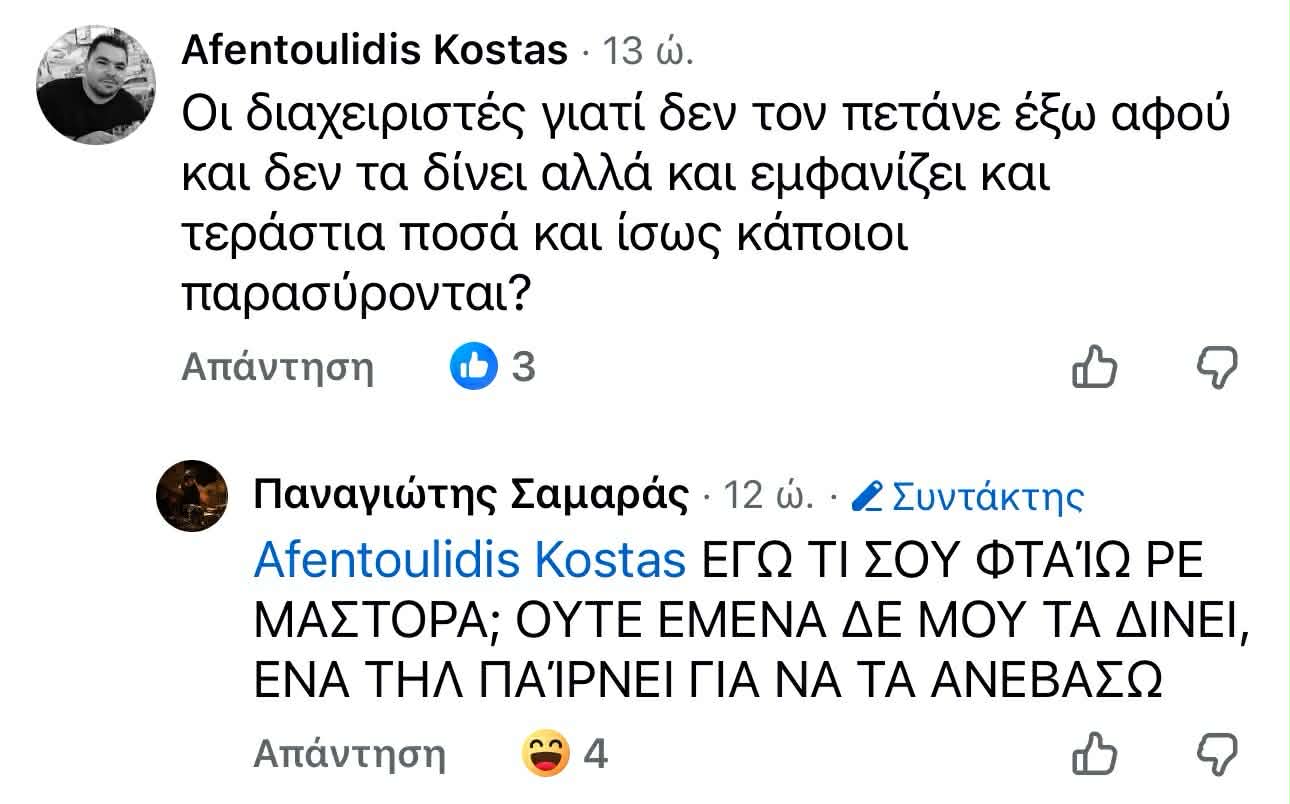The image size is (1290, 804).
Task: Click Απάντηση under the first comment
Action: [x=277, y=368]
